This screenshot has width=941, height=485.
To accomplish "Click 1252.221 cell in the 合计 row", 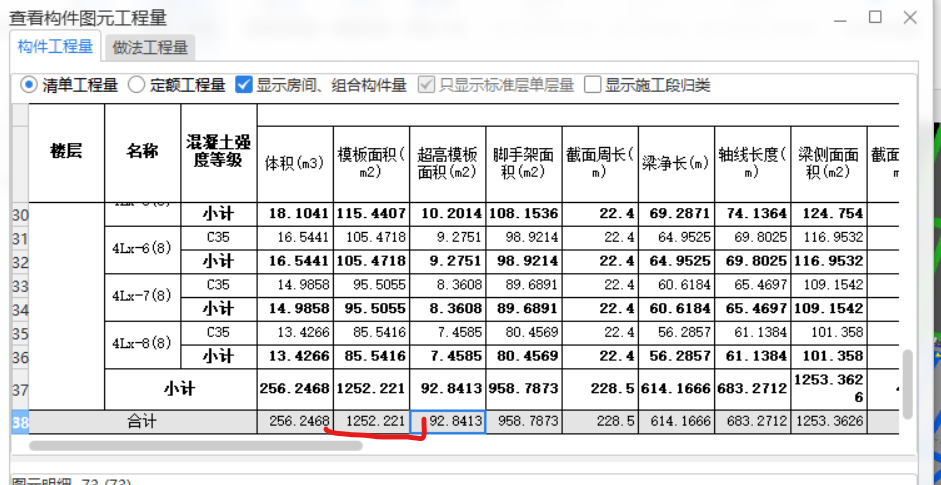I will (x=371, y=423).
